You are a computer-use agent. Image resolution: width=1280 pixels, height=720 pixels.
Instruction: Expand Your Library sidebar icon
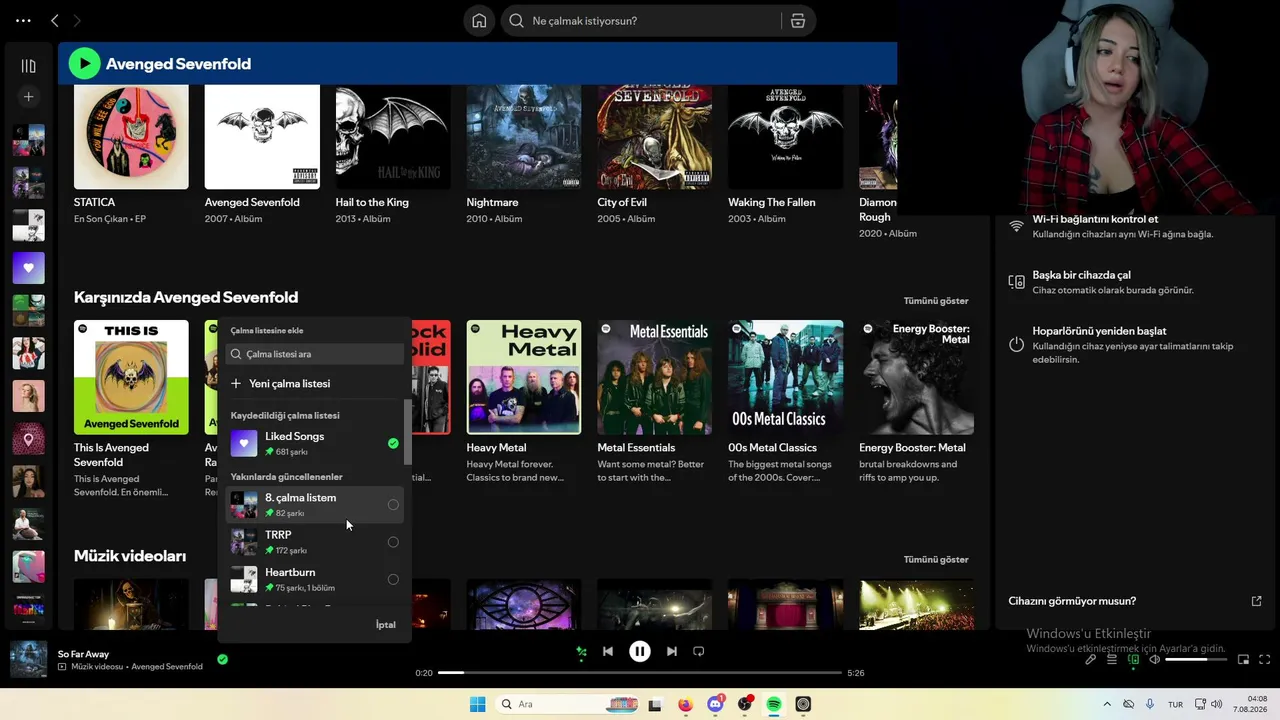[28, 66]
